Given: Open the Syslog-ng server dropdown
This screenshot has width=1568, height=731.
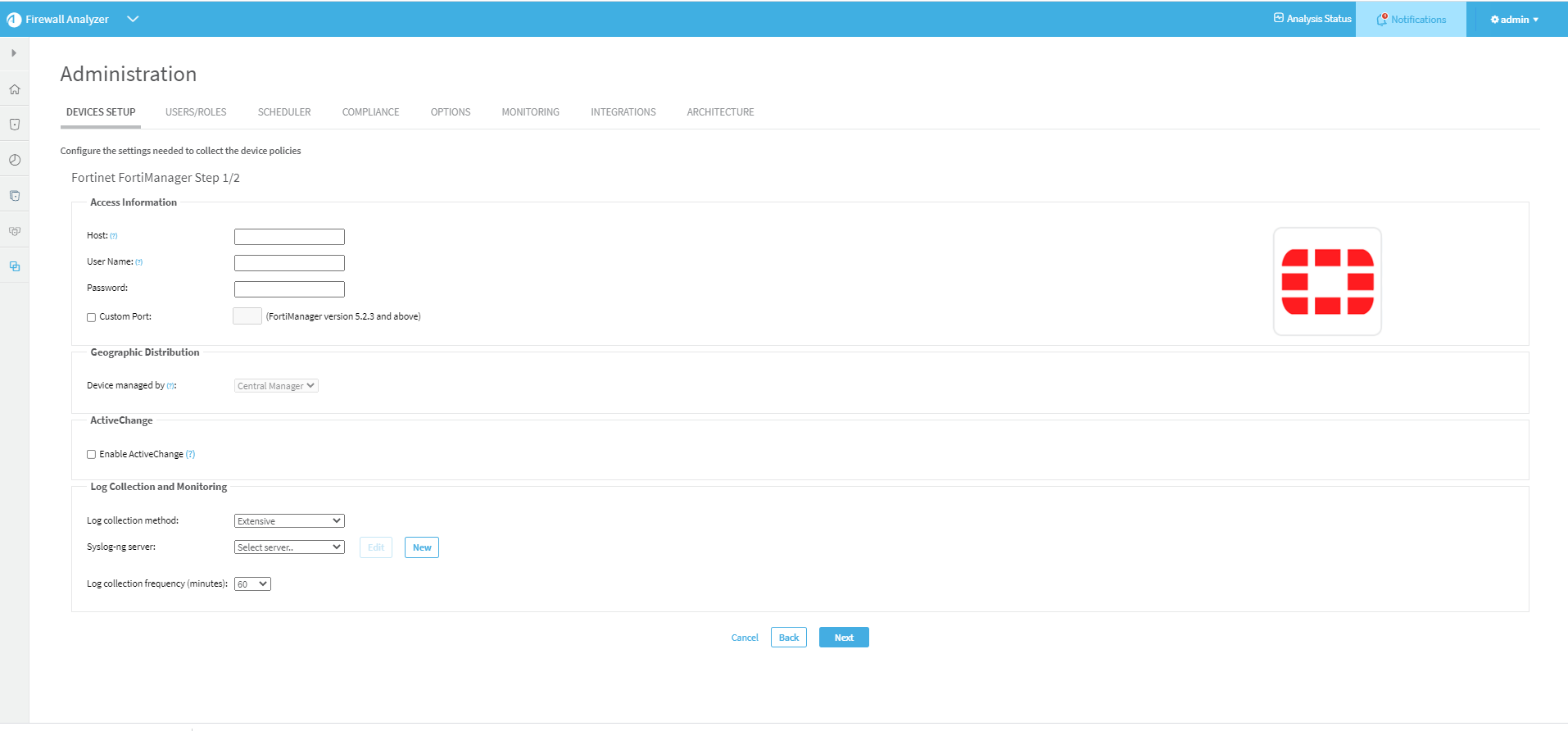Looking at the screenshot, I should 289,547.
